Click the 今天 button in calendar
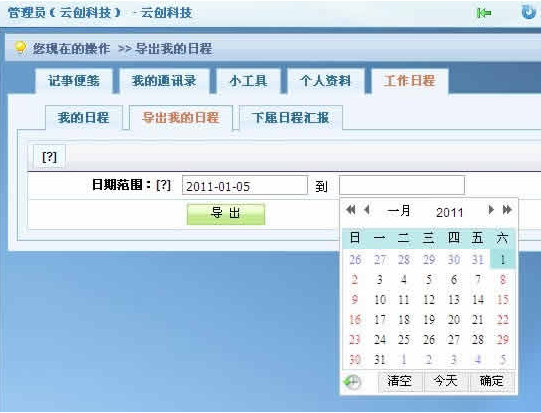 pos(446,381)
